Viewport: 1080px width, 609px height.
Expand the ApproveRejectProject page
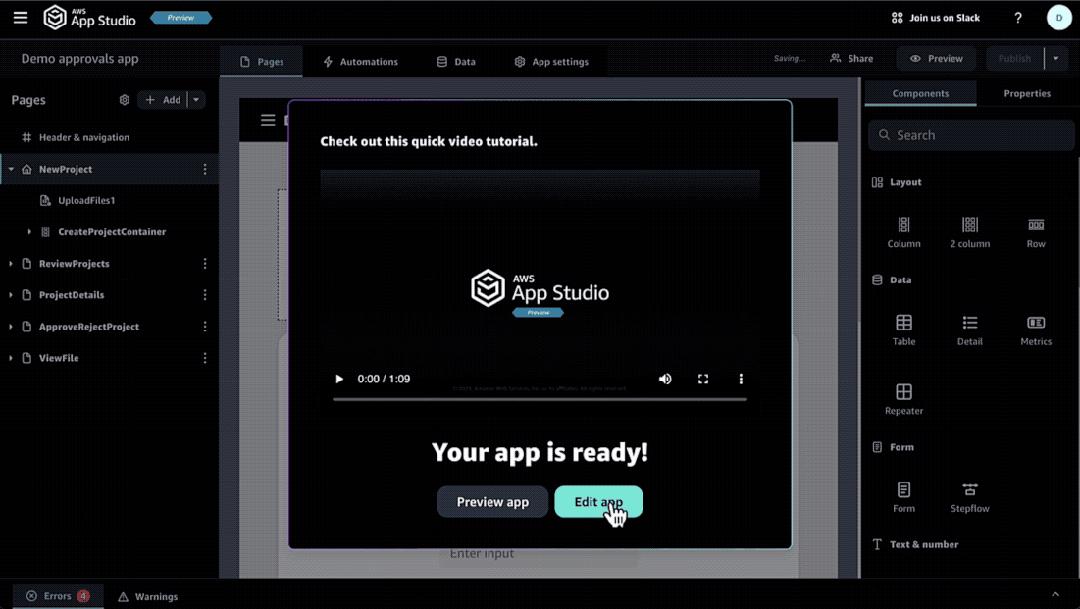click(11, 327)
